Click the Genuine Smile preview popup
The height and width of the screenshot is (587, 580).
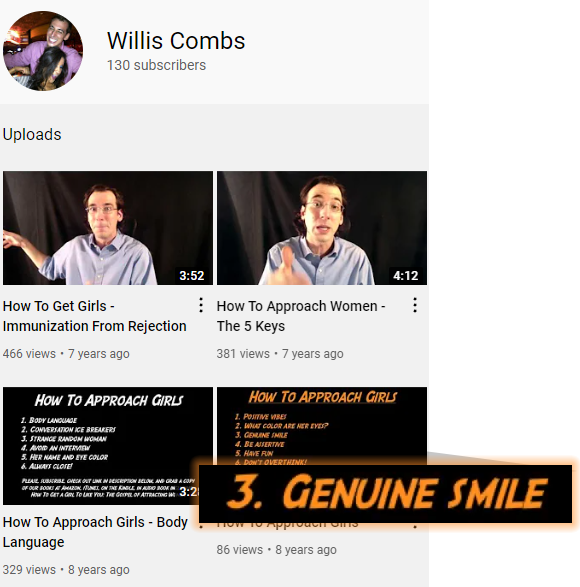coord(385,493)
